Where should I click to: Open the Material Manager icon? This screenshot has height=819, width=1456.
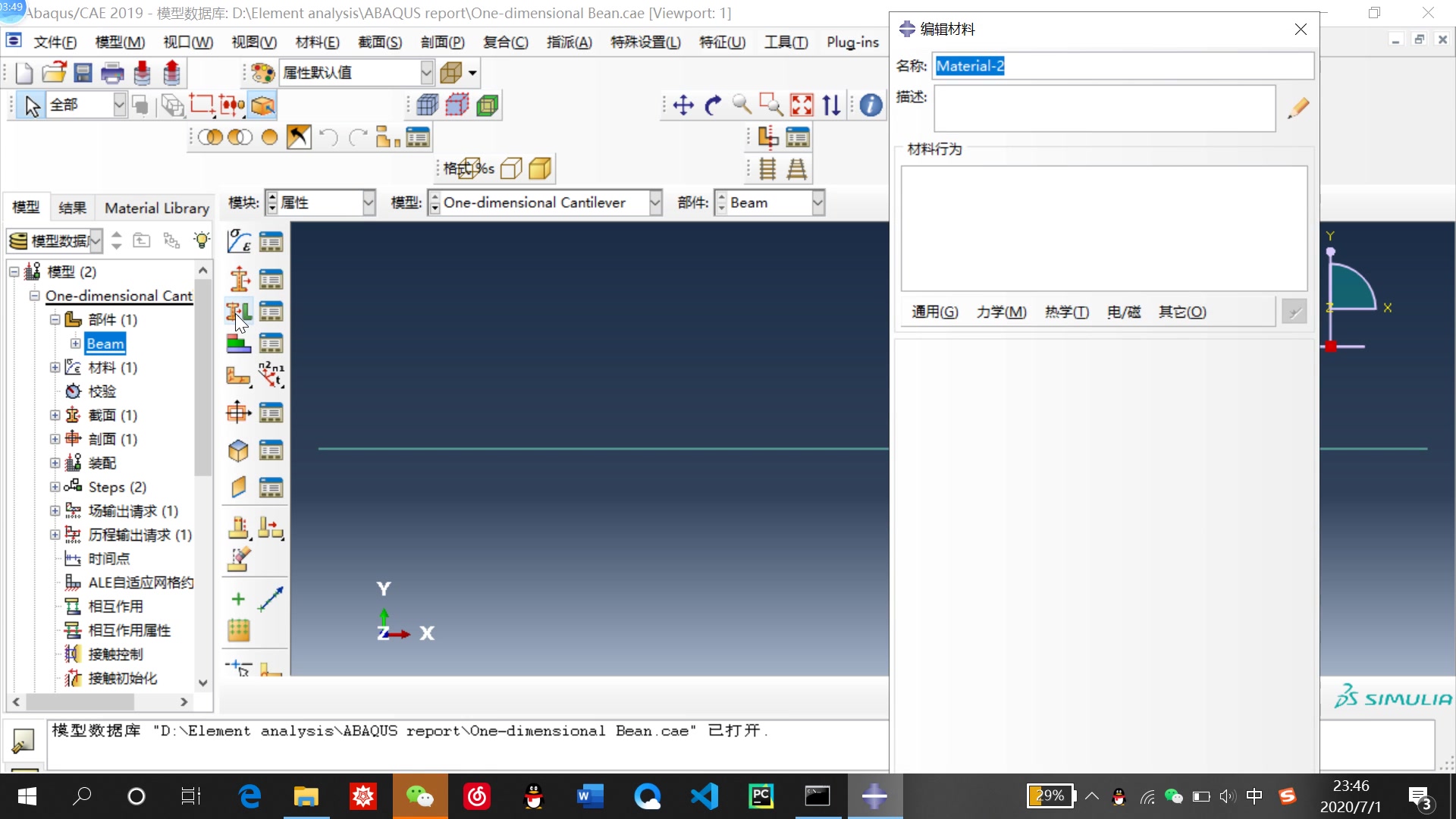point(271,242)
